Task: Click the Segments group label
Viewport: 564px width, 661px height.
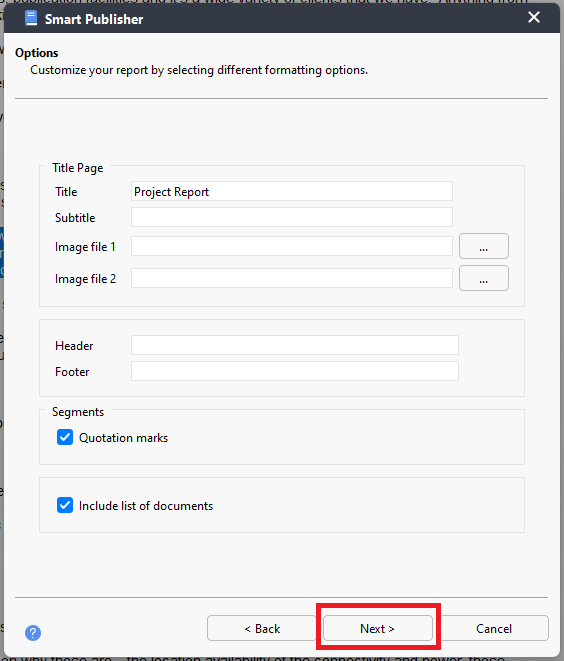Action: click(x=78, y=412)
